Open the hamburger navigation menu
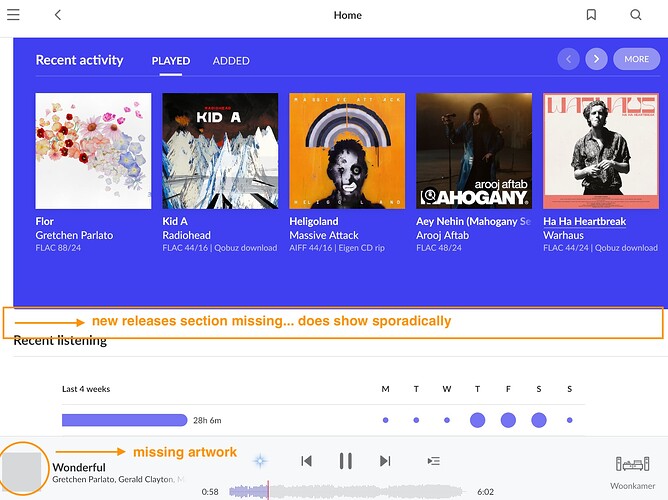 point(13,14)
